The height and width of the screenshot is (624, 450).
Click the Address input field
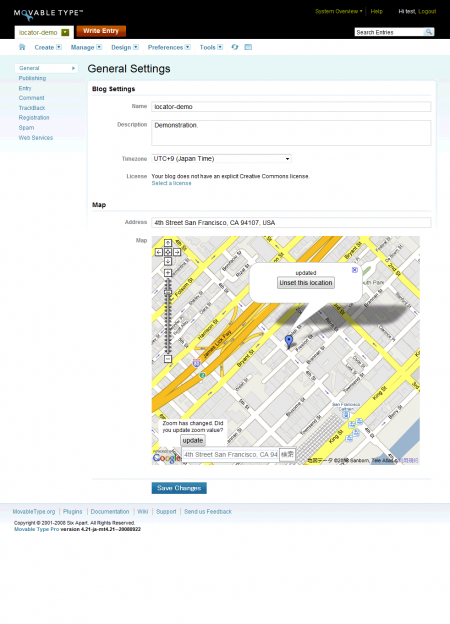tap(291, 222)
